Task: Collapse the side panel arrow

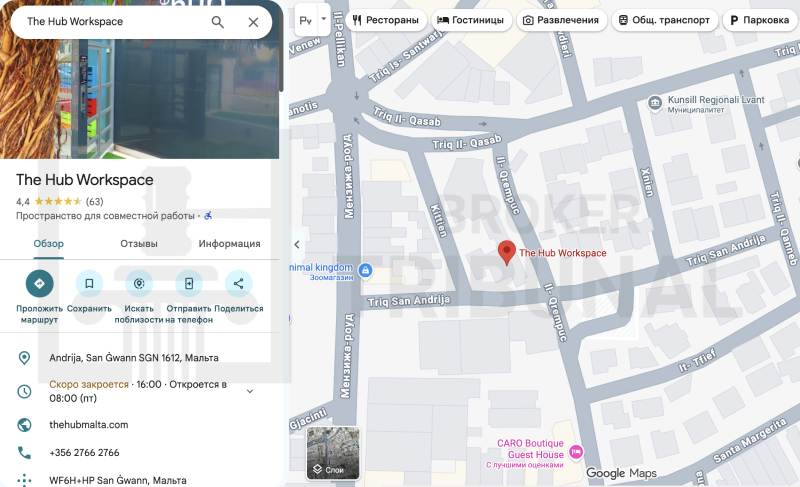Action: (x=297, y=244)
